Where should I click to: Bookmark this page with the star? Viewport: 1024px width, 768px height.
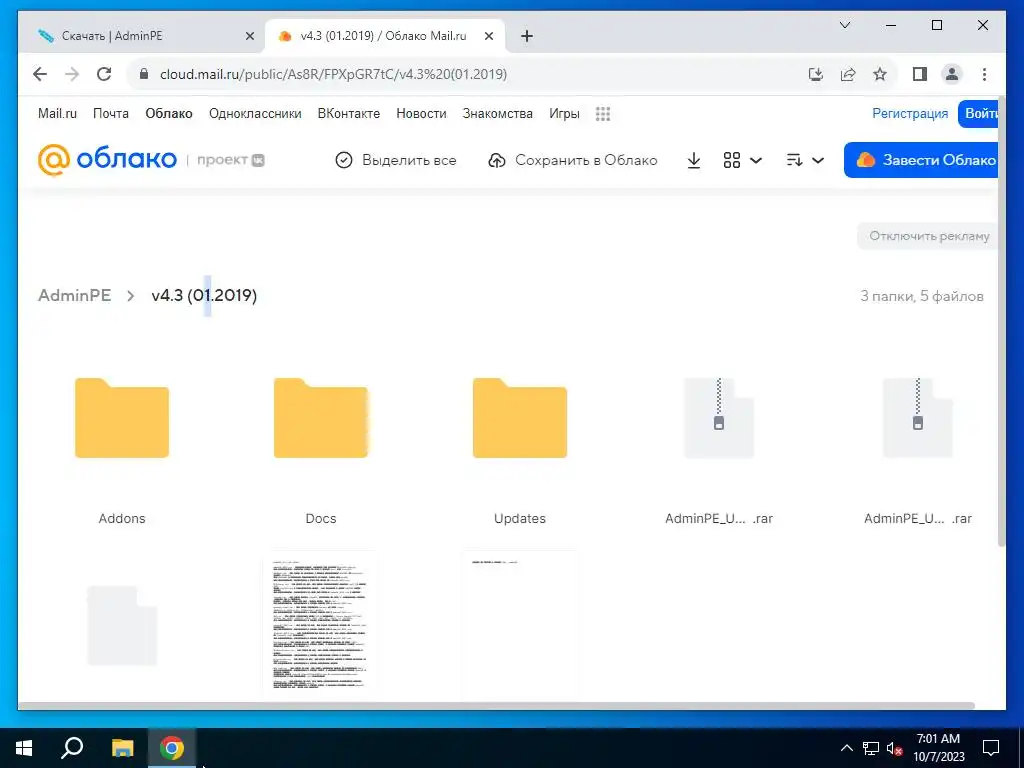tap(880, 74)
